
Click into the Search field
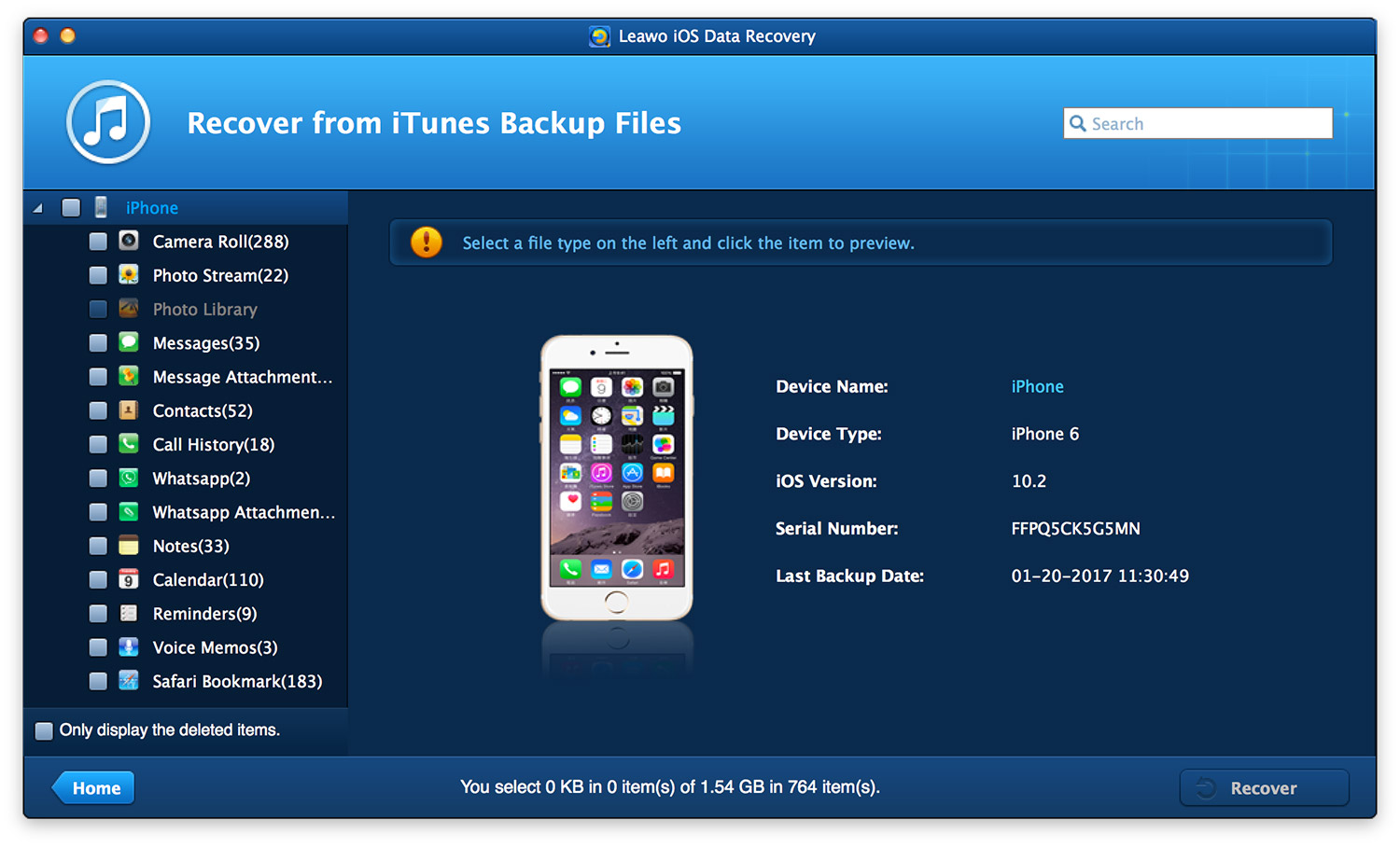[1197, 123]
